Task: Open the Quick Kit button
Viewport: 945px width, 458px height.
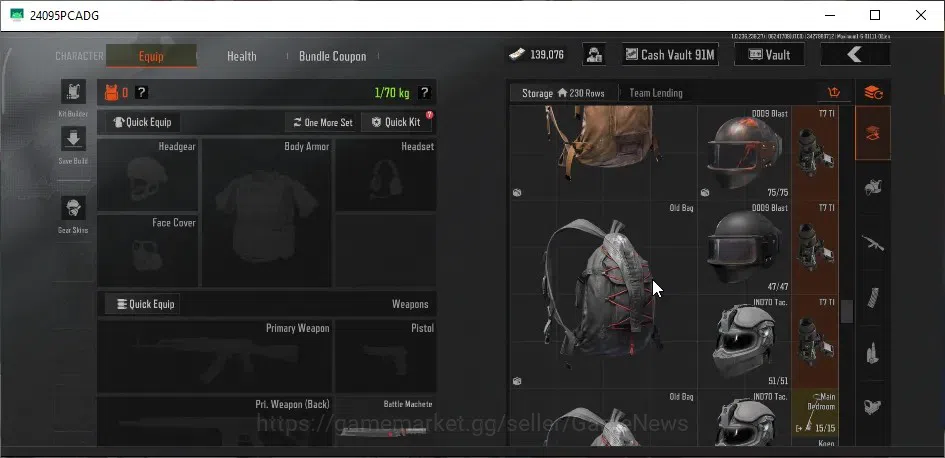Action: (x=397, y=122)
